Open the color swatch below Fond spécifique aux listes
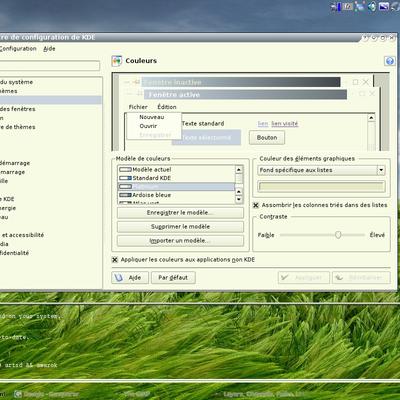 pyautogui.click(x=321, y=187)
